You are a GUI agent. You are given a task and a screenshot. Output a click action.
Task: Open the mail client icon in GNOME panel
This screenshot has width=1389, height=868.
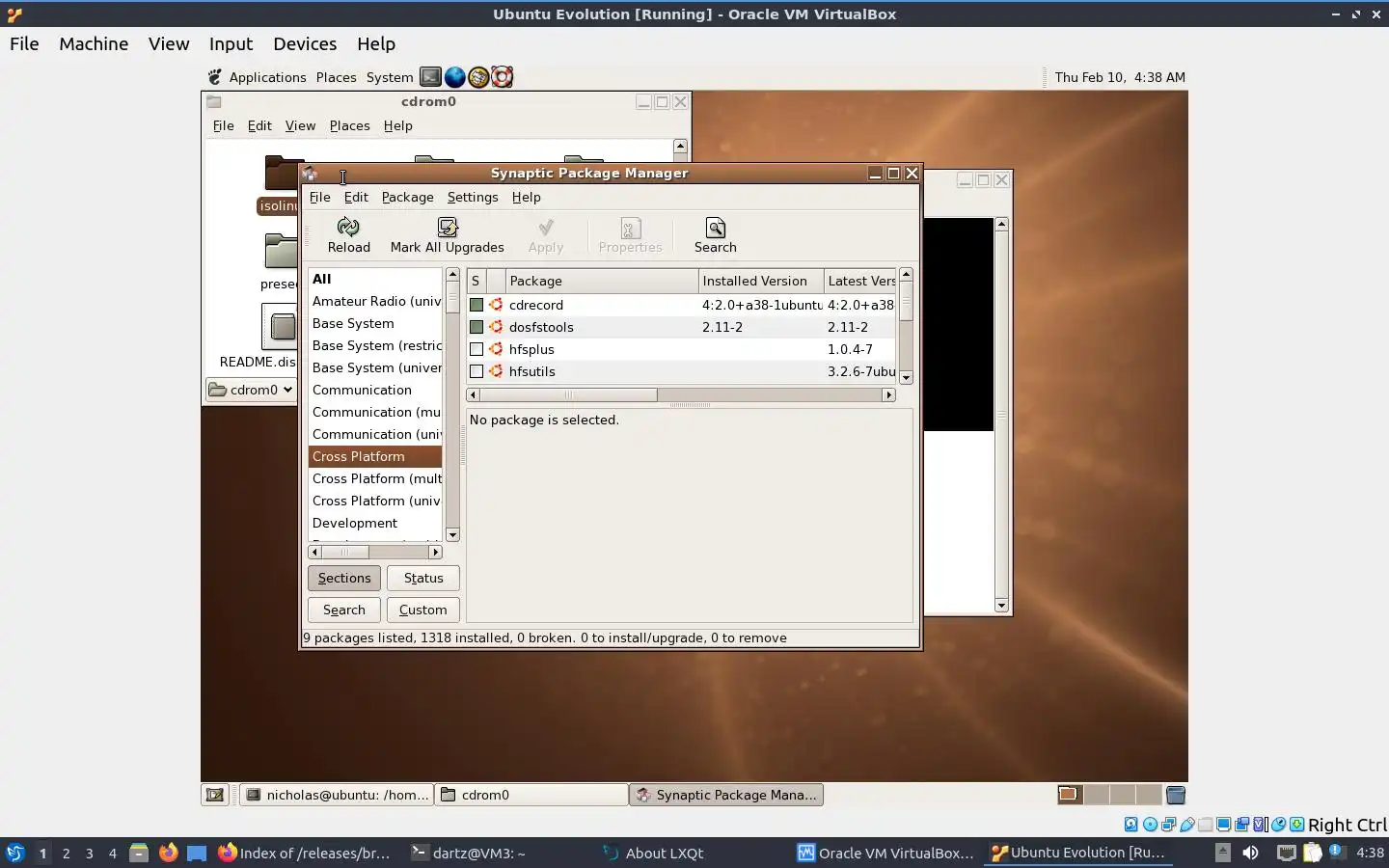(x=478, y=77)
